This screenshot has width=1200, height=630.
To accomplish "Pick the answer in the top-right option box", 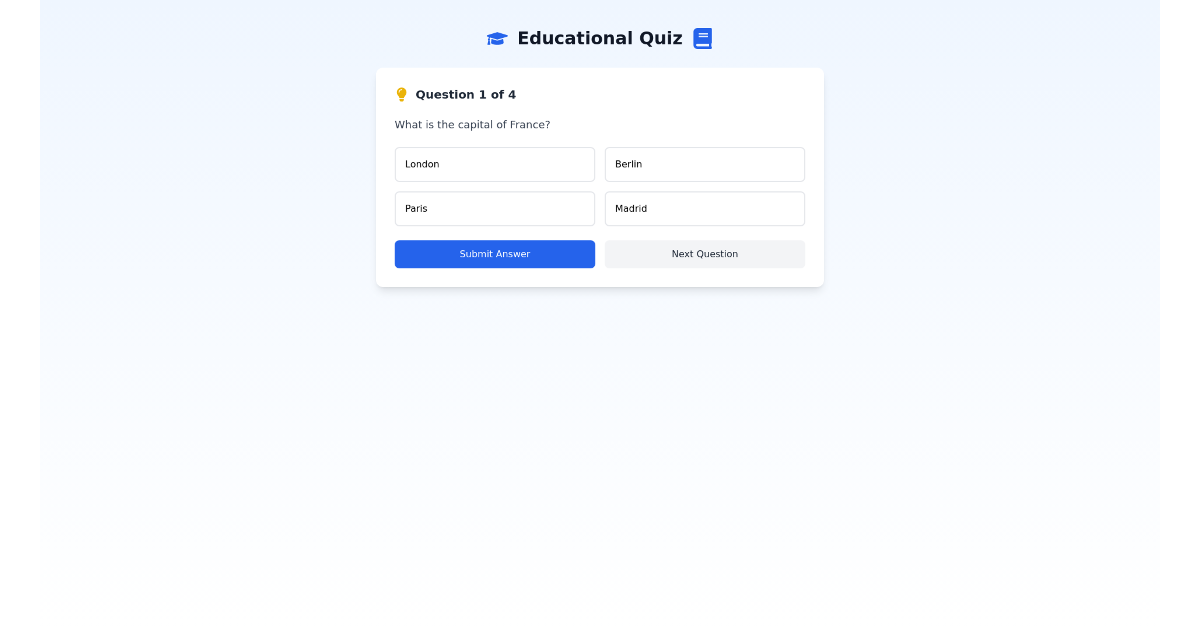I will (x=705, y=164).
